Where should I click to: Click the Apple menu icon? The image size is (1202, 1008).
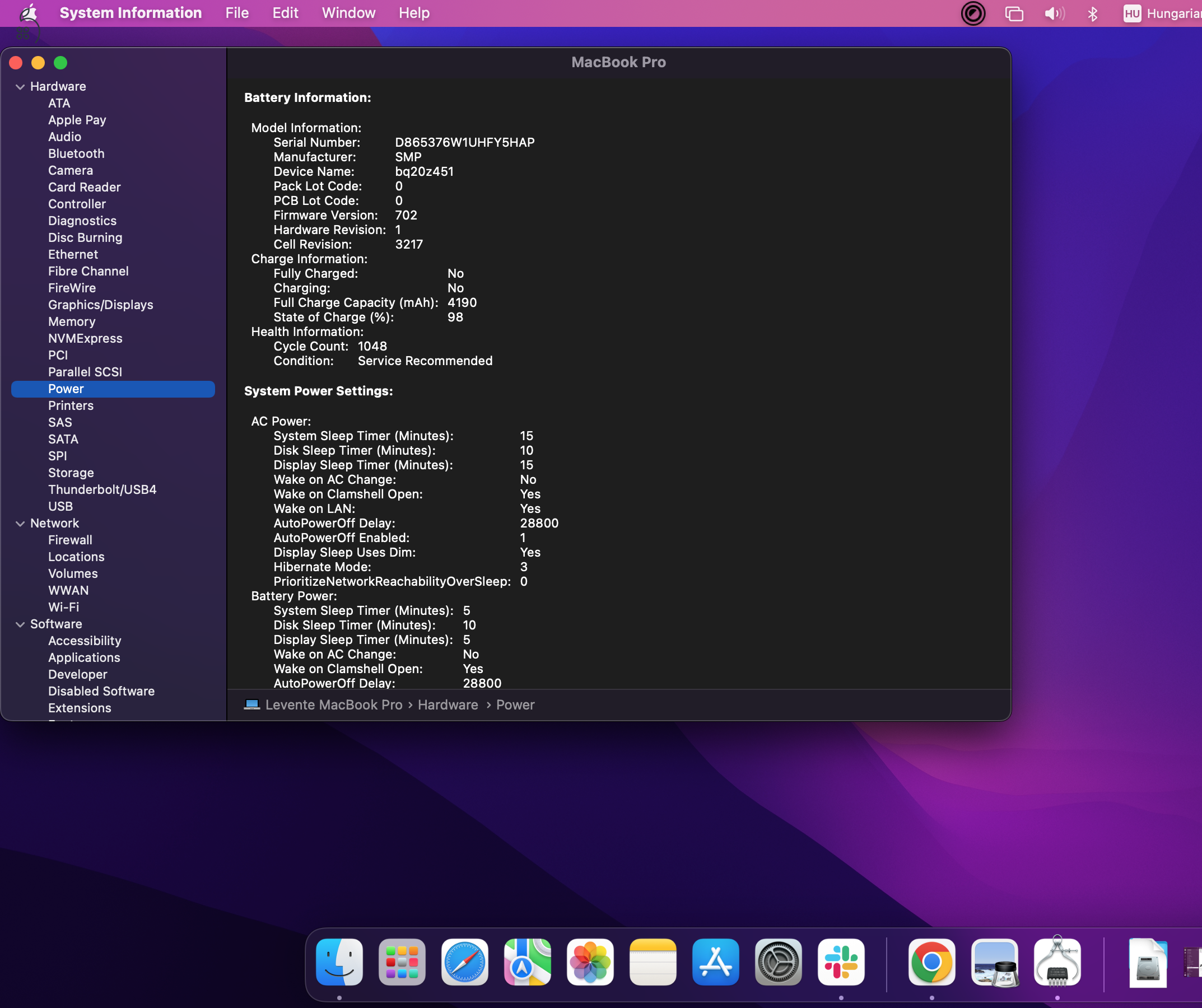click(x=29, y=13)
